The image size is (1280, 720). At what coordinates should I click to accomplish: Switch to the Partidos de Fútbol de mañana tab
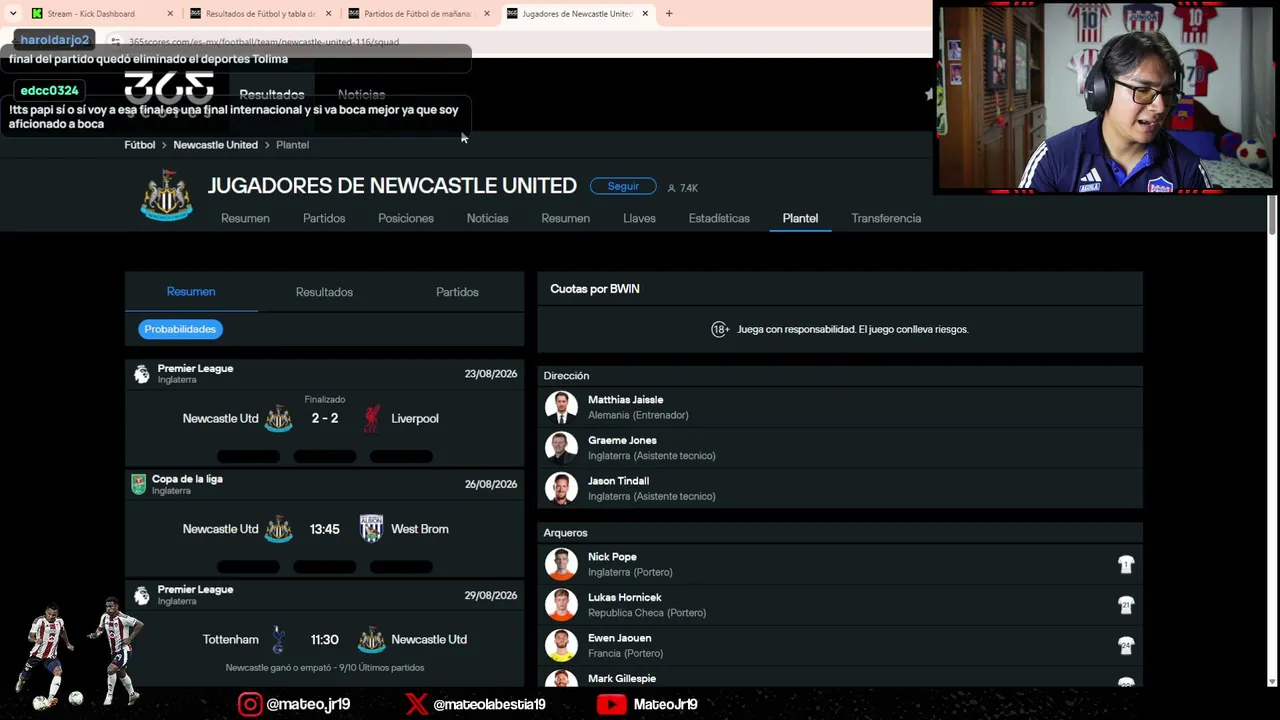coord(418,14)
